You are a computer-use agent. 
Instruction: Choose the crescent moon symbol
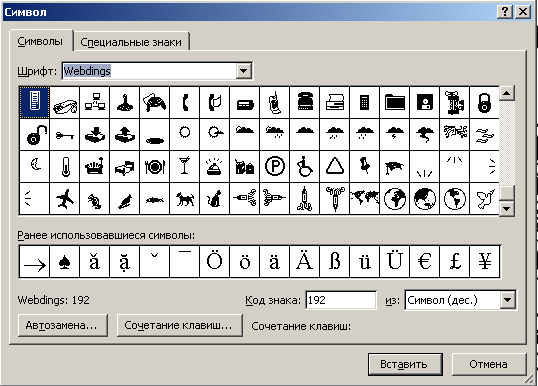[35, 167]
